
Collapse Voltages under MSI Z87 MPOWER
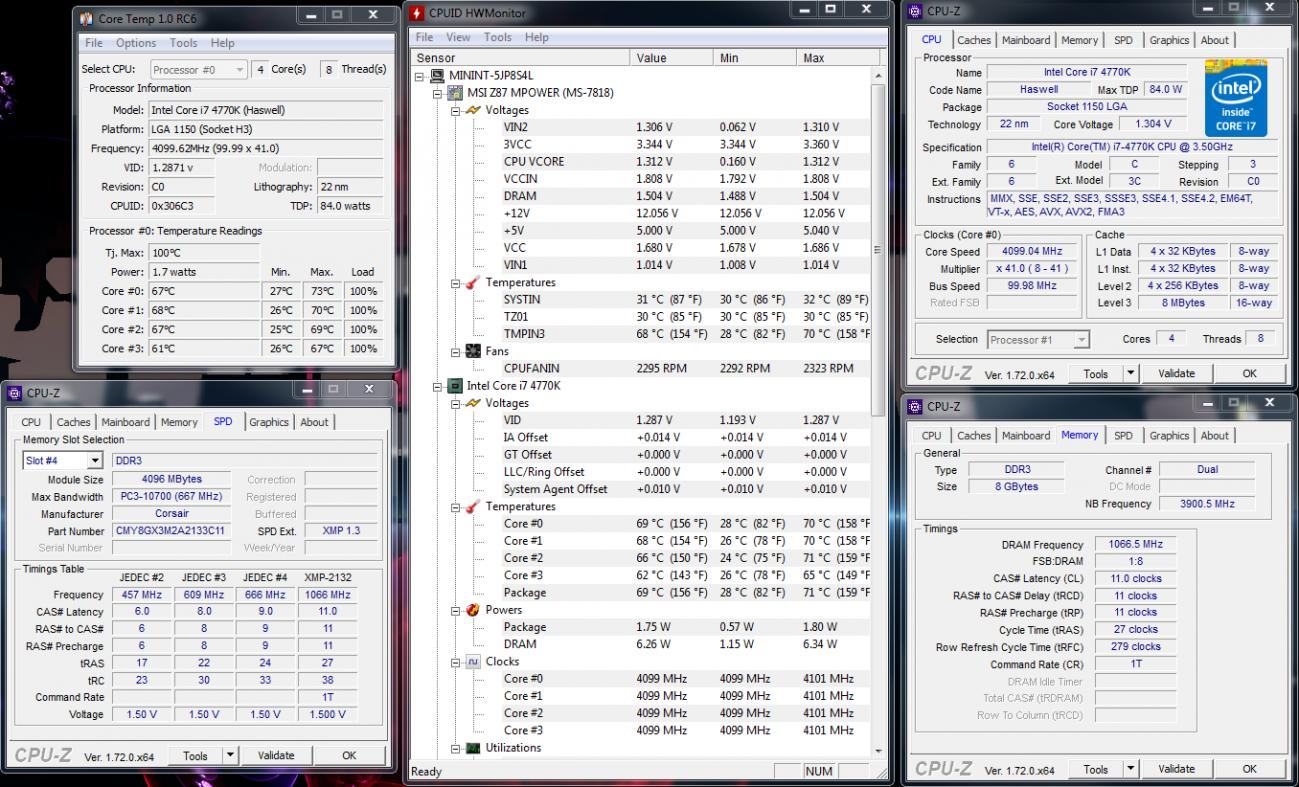[456, 110]
